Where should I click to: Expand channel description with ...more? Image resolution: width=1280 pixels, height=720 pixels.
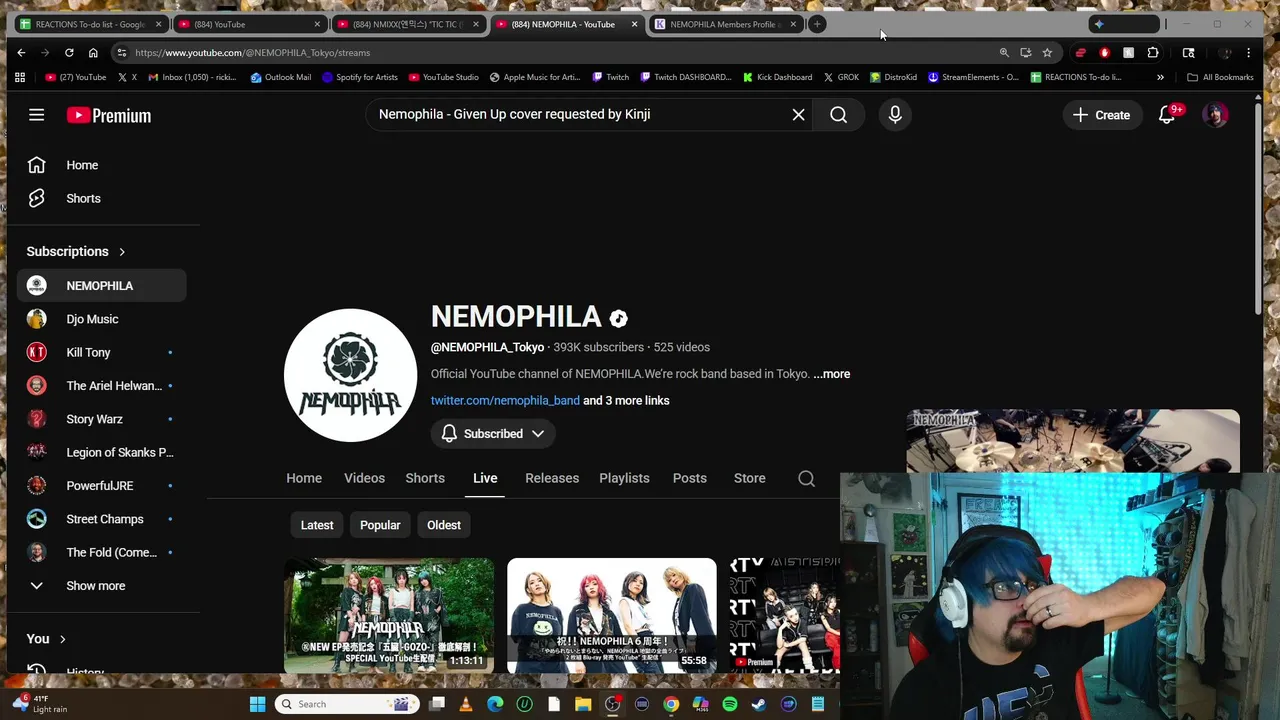(x=831, y=374)
